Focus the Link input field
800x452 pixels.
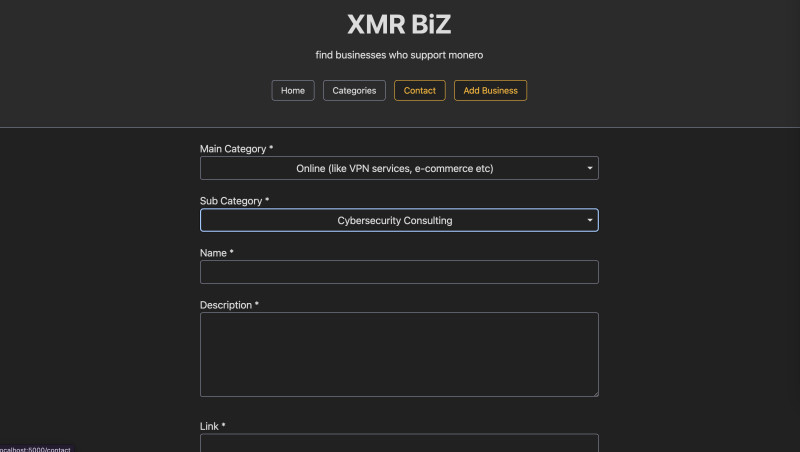point(398,442)
